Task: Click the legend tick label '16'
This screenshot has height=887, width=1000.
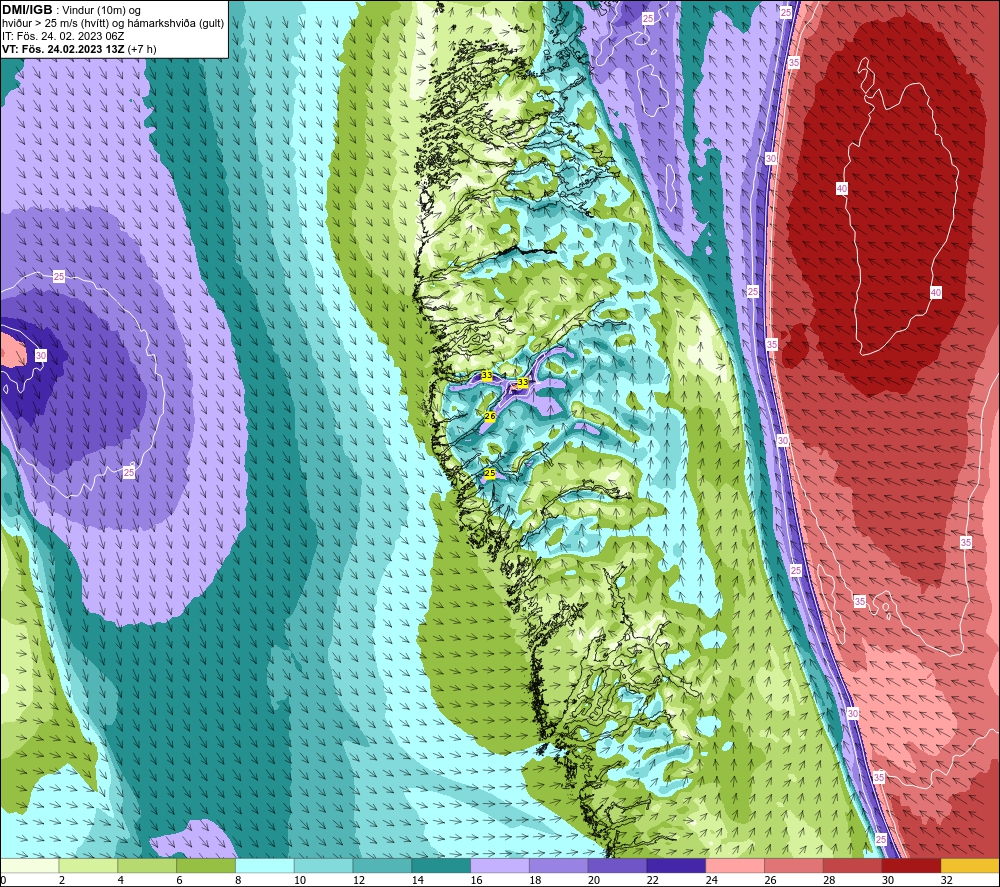Action: [x=476, y=880]
